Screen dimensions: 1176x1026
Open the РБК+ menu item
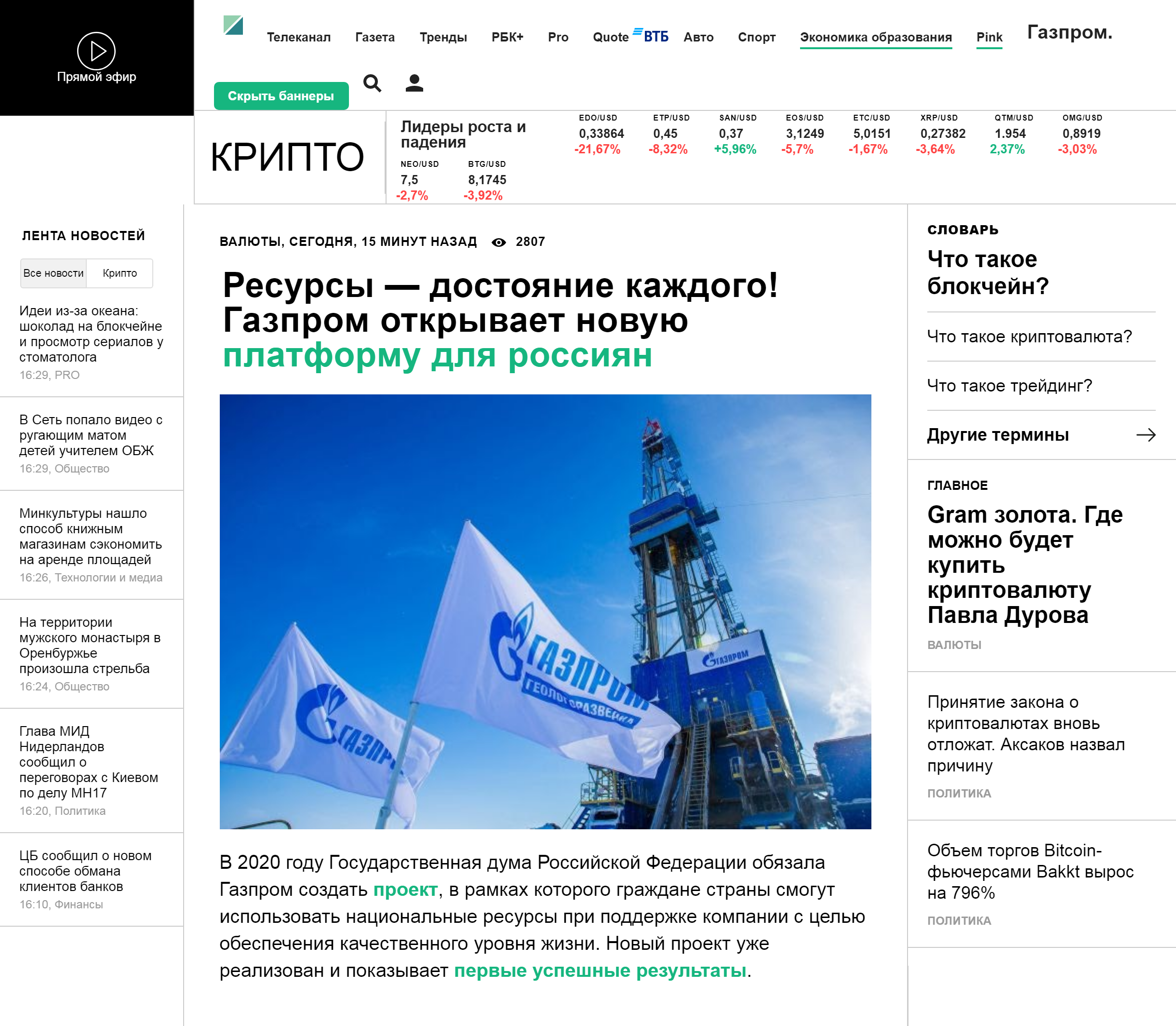(508, 37)
